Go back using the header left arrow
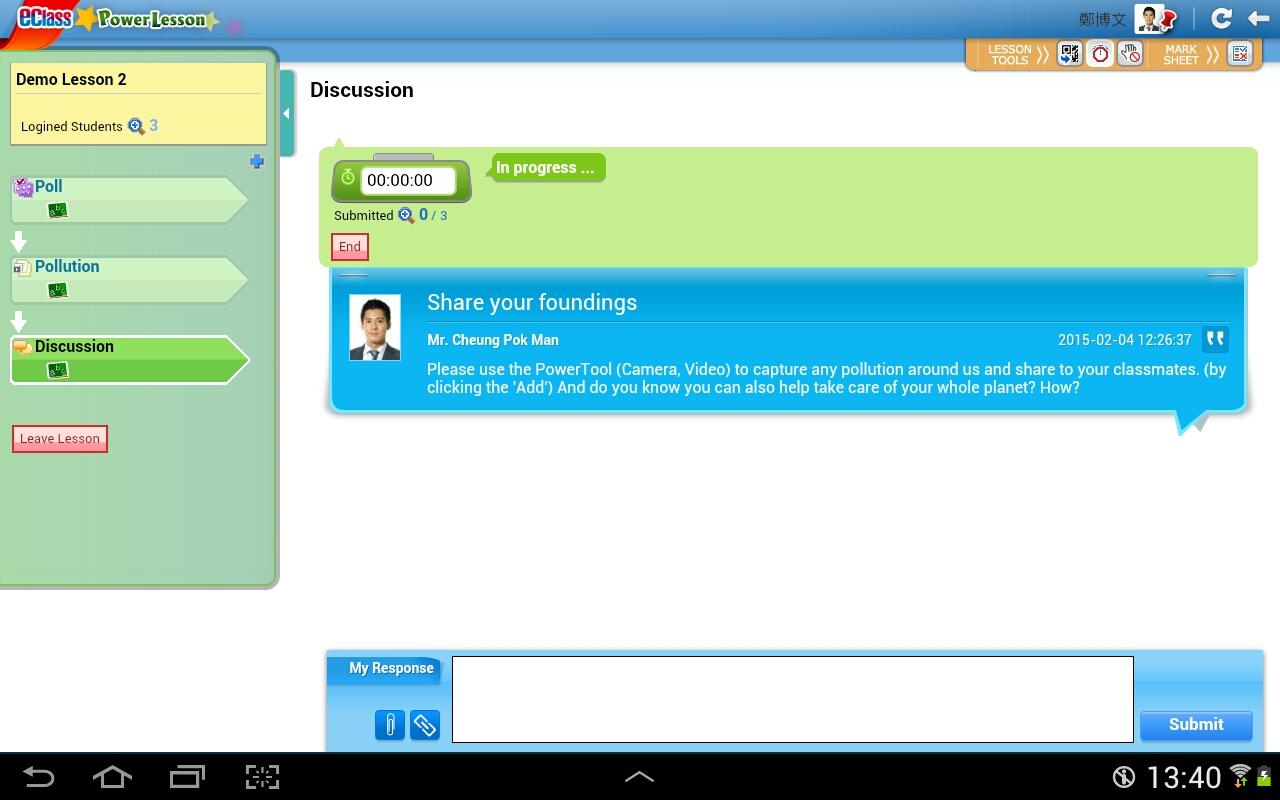The width and height of the screenshot is (1280, 800). pos(1258,18)
